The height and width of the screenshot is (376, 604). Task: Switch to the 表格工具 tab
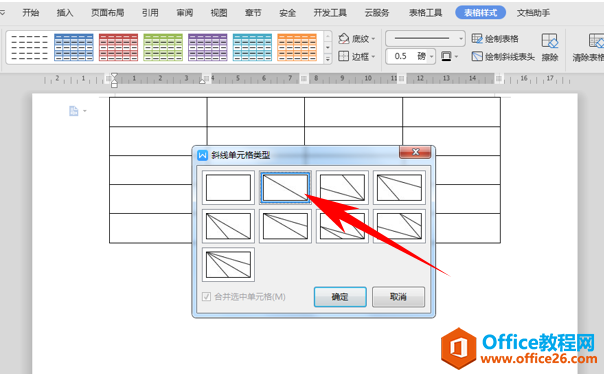coord(425,13)
